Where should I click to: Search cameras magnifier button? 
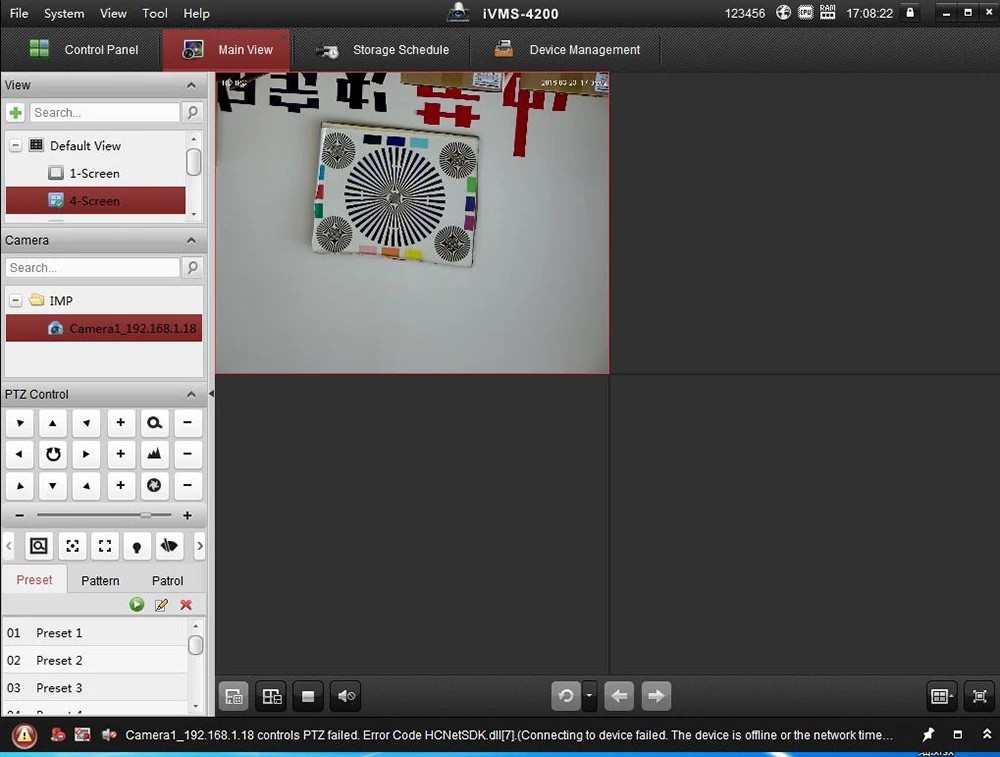192,268
